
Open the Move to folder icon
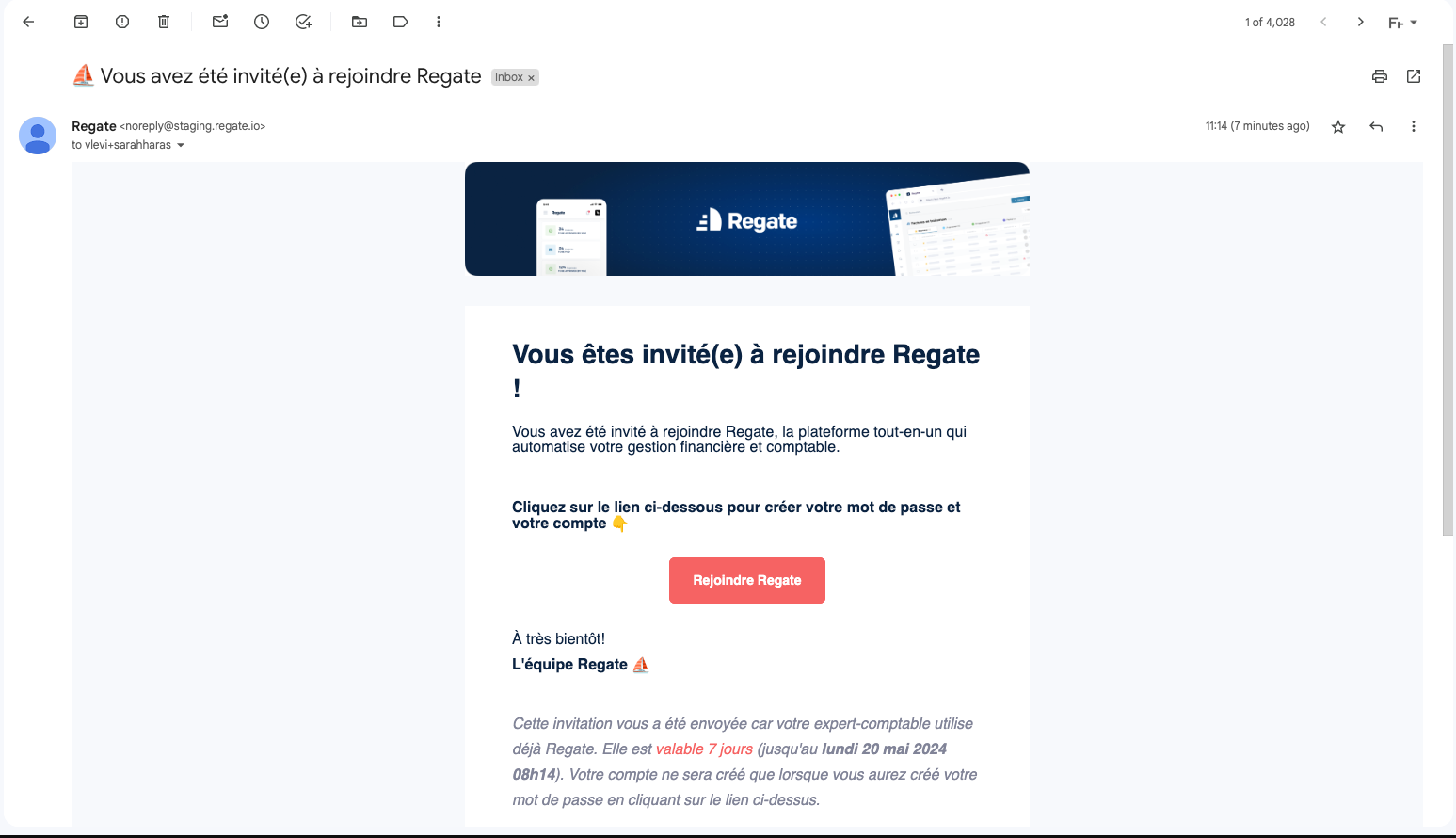click(360, 22)
